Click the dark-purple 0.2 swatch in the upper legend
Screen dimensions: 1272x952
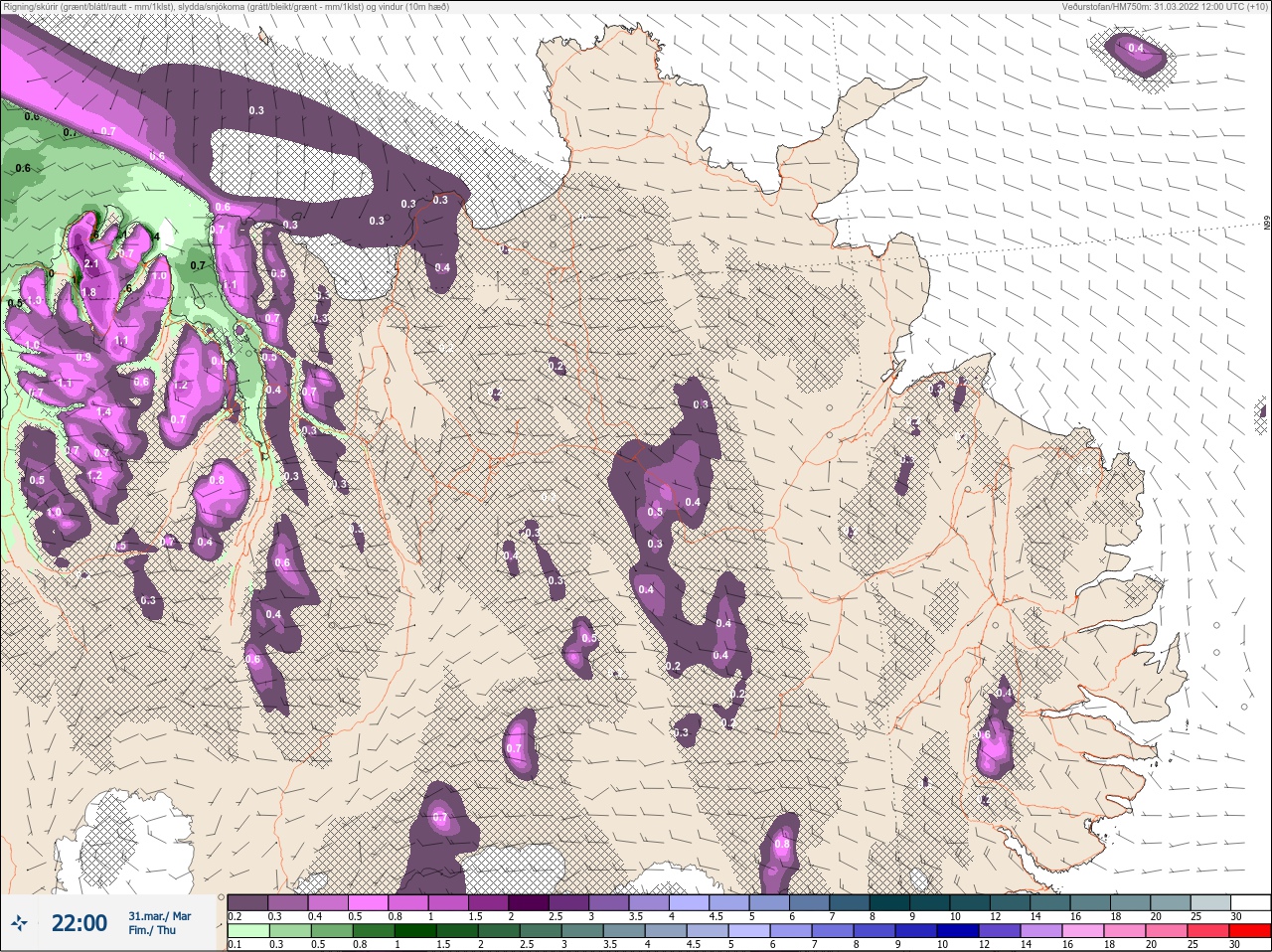247,902
